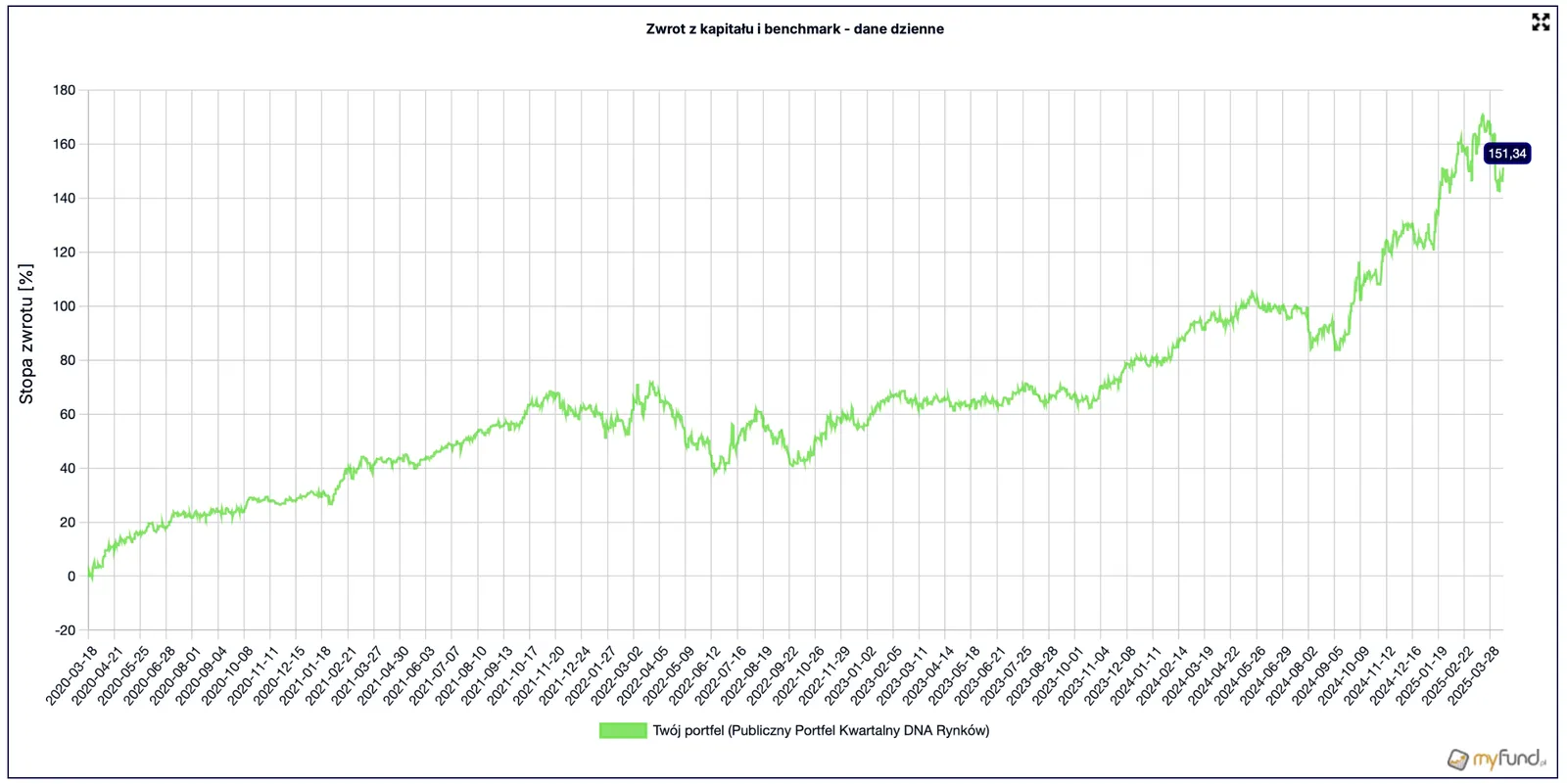Toggle the green legend color swatch
This screenshot has height=784, width=1567.
pos(623,730)
